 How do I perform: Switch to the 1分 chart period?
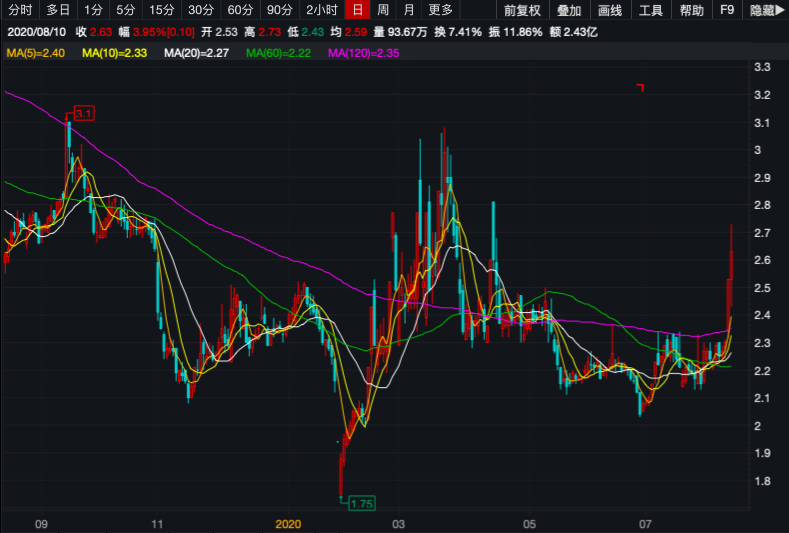93,10
